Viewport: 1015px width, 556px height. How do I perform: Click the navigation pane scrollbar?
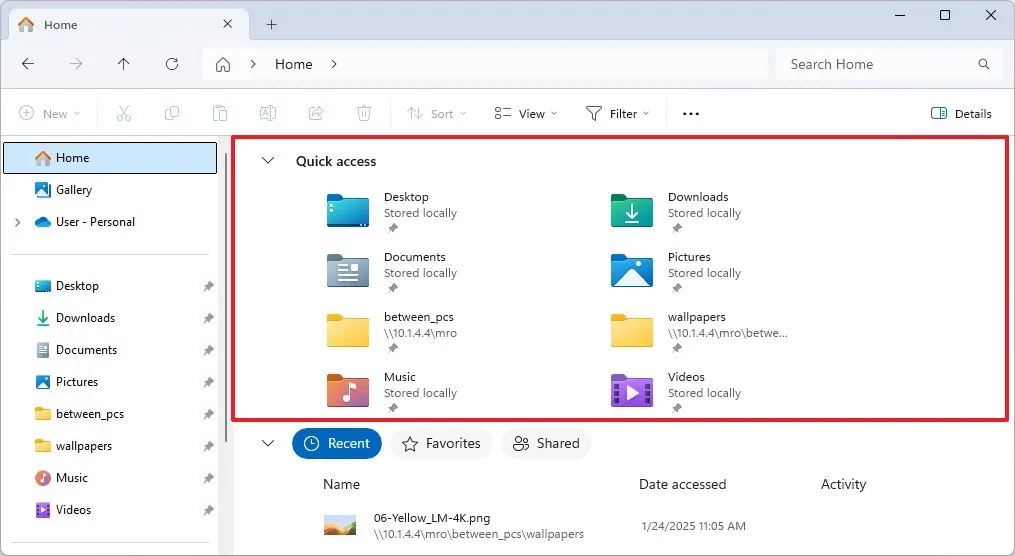[225, 298]
